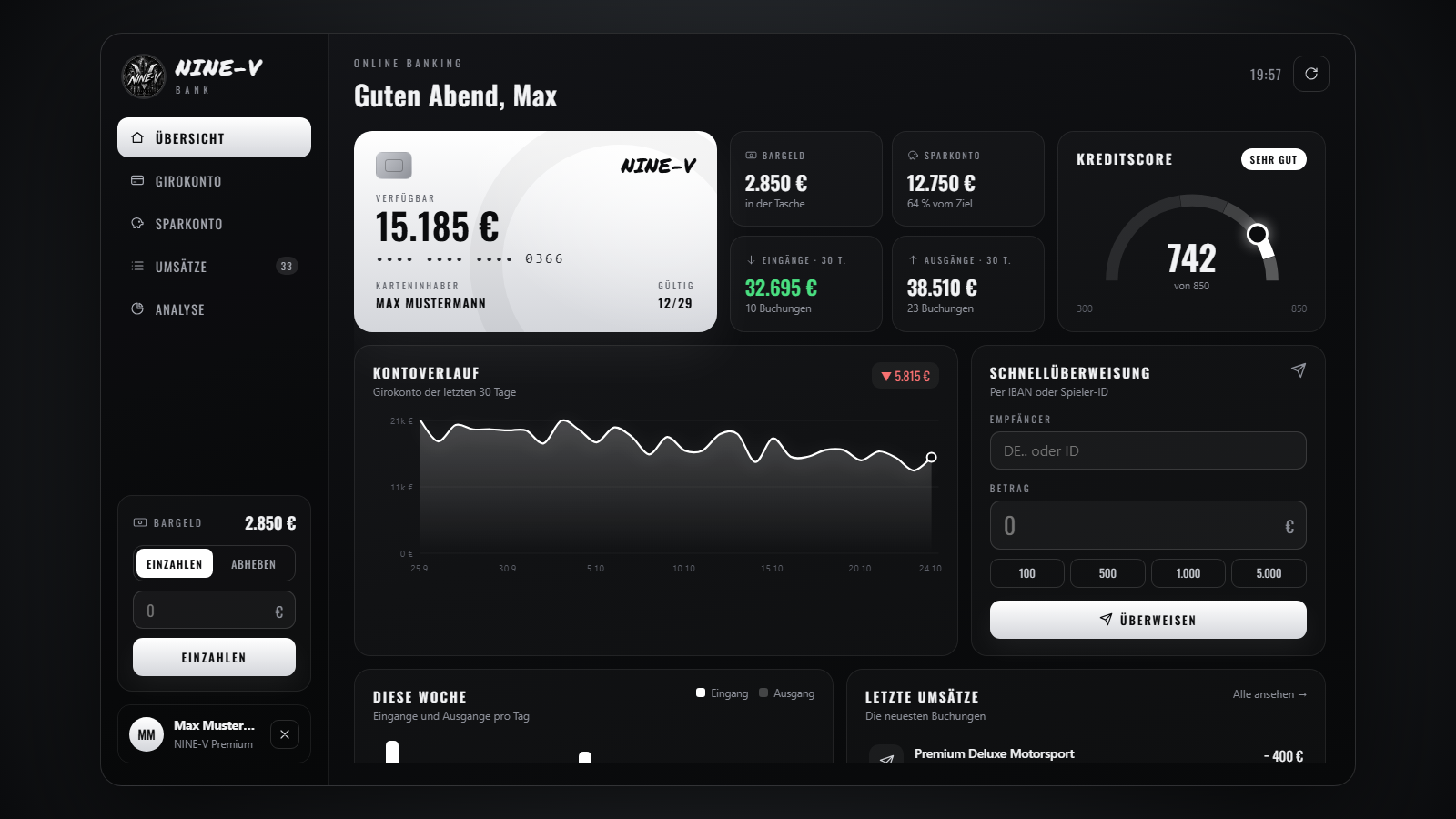Click the Girokonto card icon in sidebar
Viewport: 1456px width, 819px height.
point(137,180)
